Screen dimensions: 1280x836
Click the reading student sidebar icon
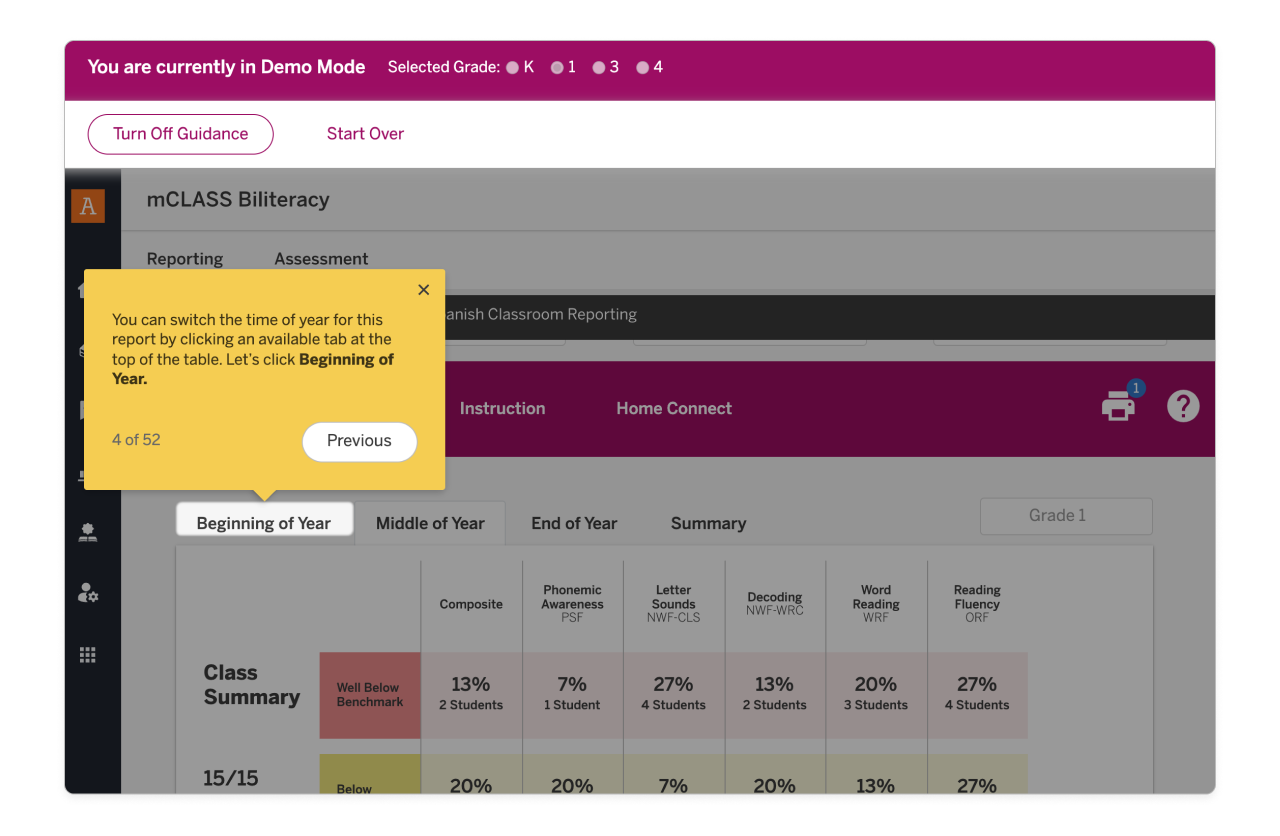pyautogui.click(x=88, y=533)
